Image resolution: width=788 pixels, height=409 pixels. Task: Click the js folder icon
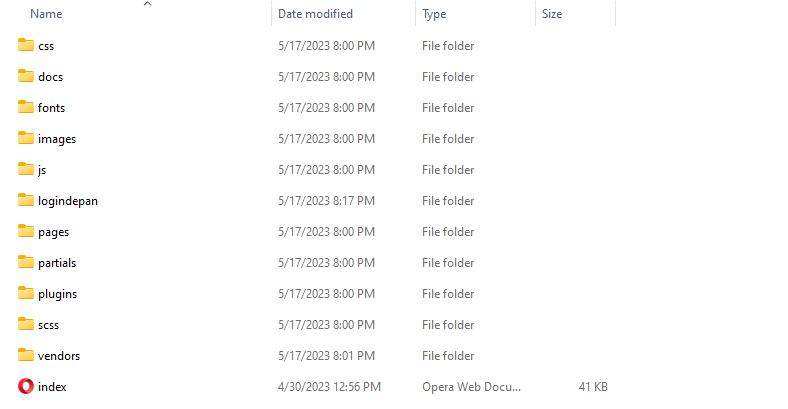[x=26, y=169]
